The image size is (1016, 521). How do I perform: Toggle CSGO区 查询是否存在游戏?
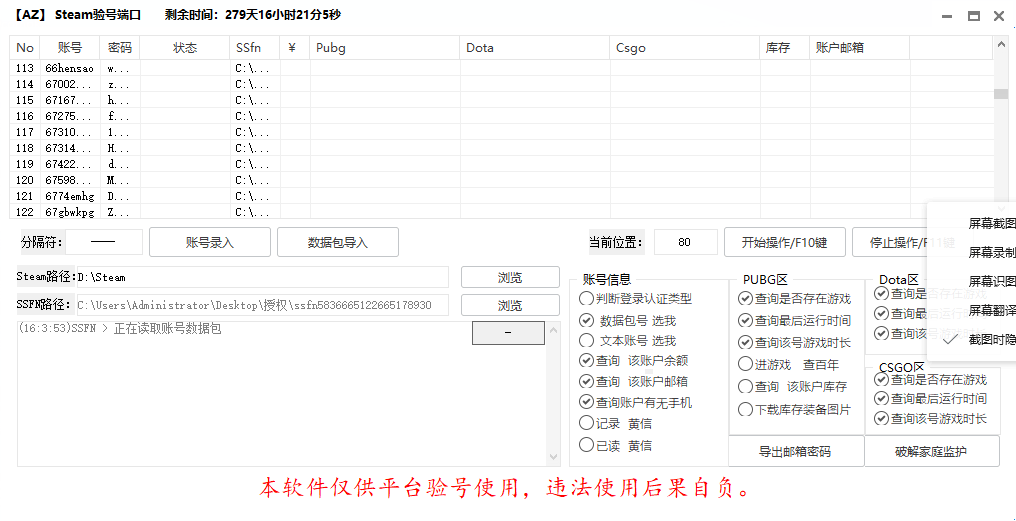[x=930, y=379]
